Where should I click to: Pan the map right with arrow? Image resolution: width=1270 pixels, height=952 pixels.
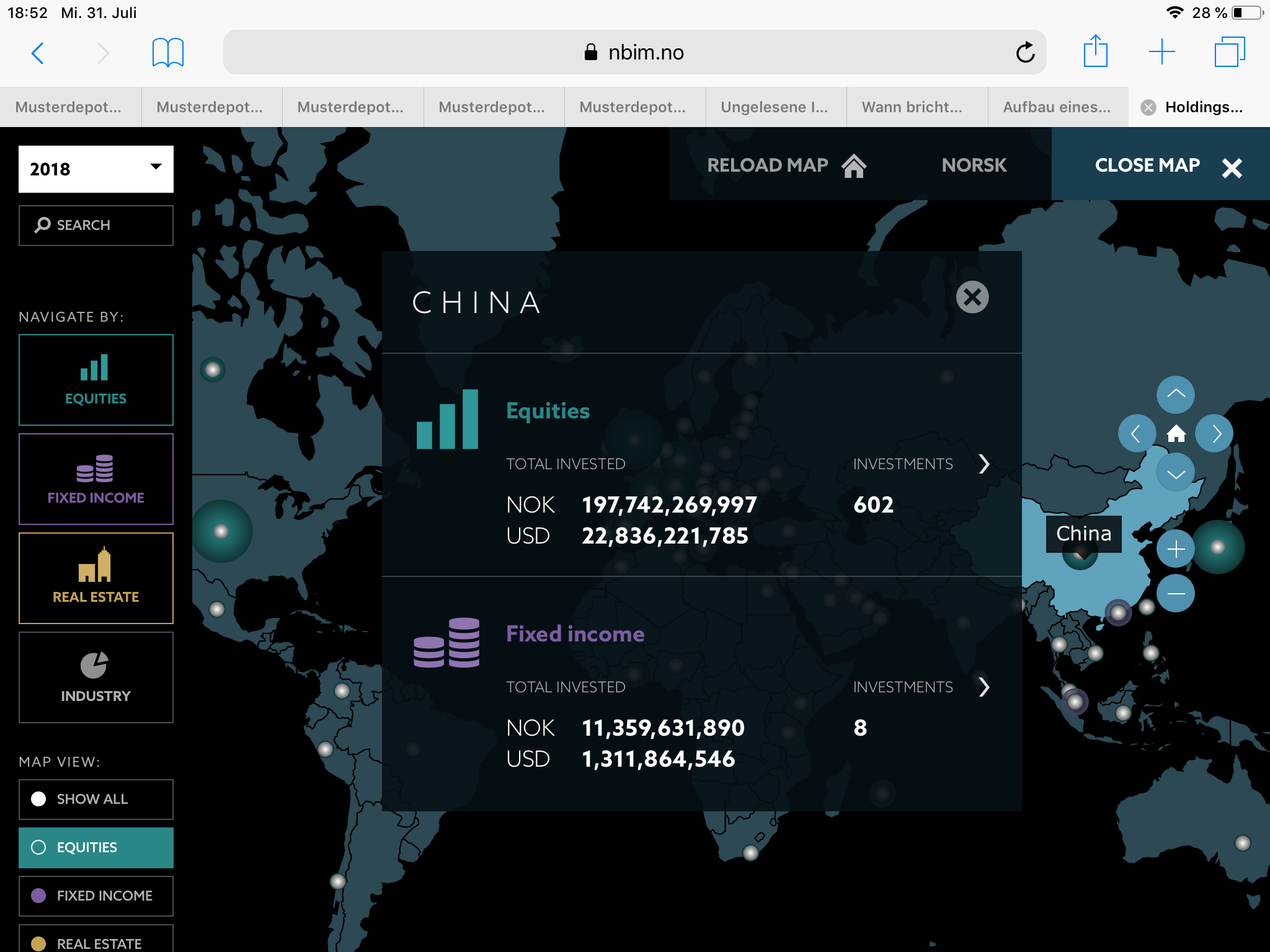(1215, 433)
